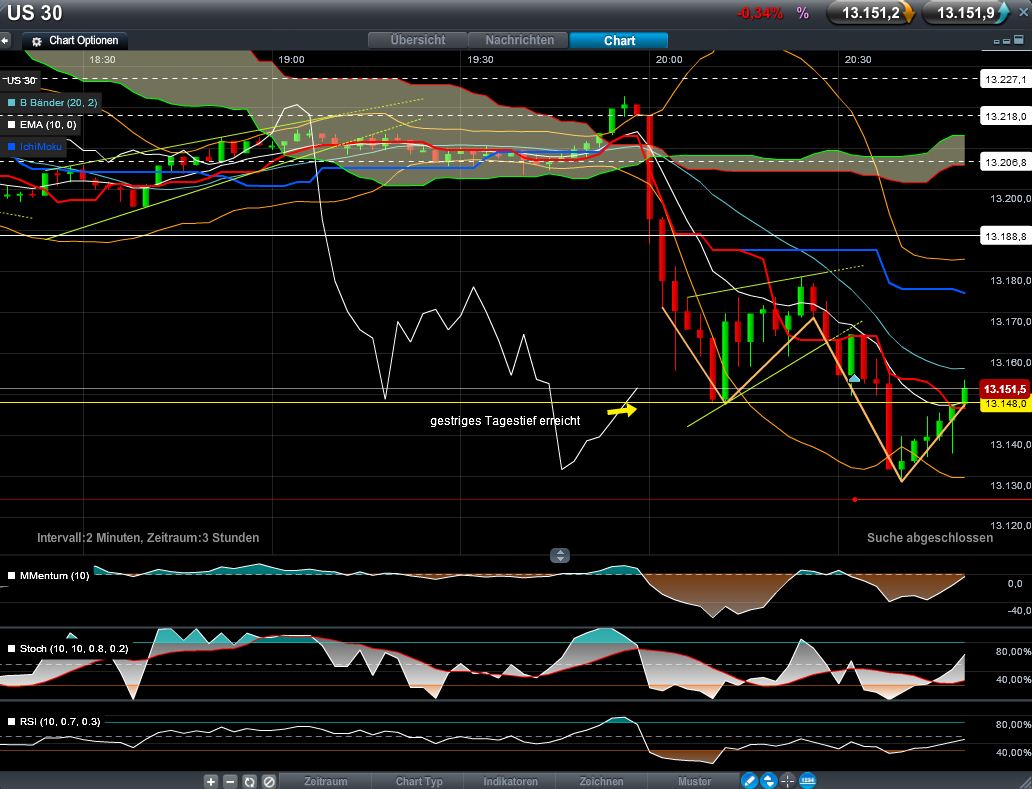Click the teal triangle marker in the Stoch panel

click(x=72, y=636)
